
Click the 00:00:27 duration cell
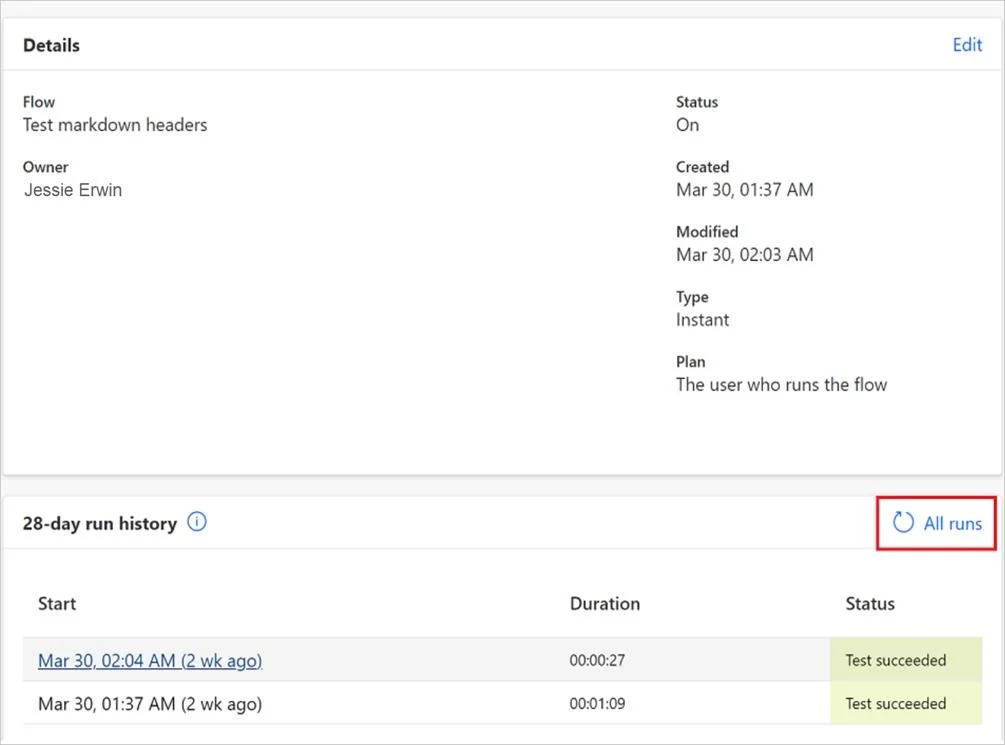(597, 660)
